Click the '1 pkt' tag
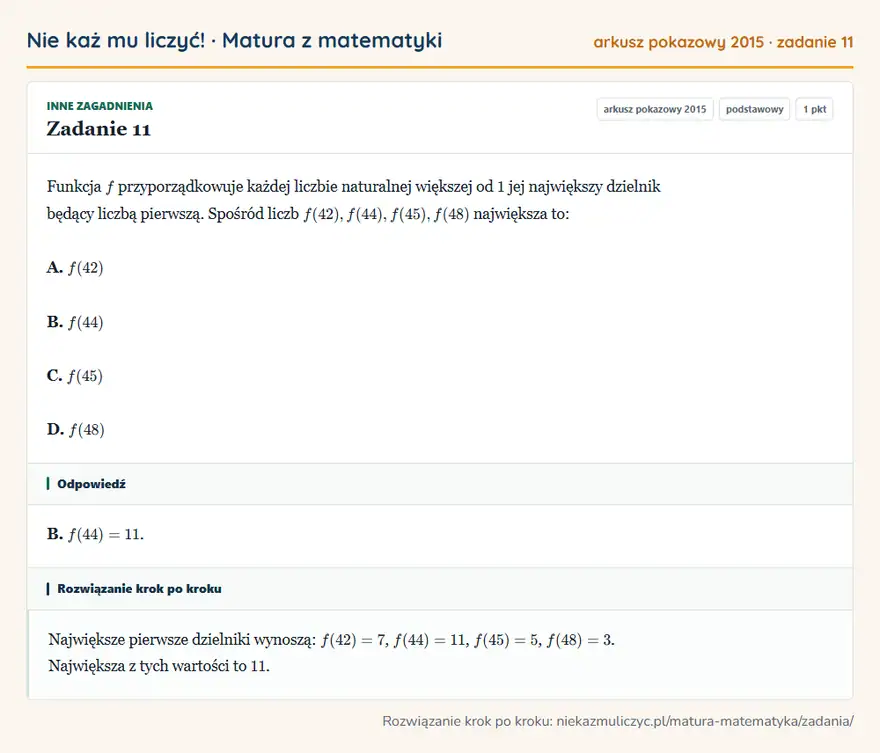 pos(814,109)
